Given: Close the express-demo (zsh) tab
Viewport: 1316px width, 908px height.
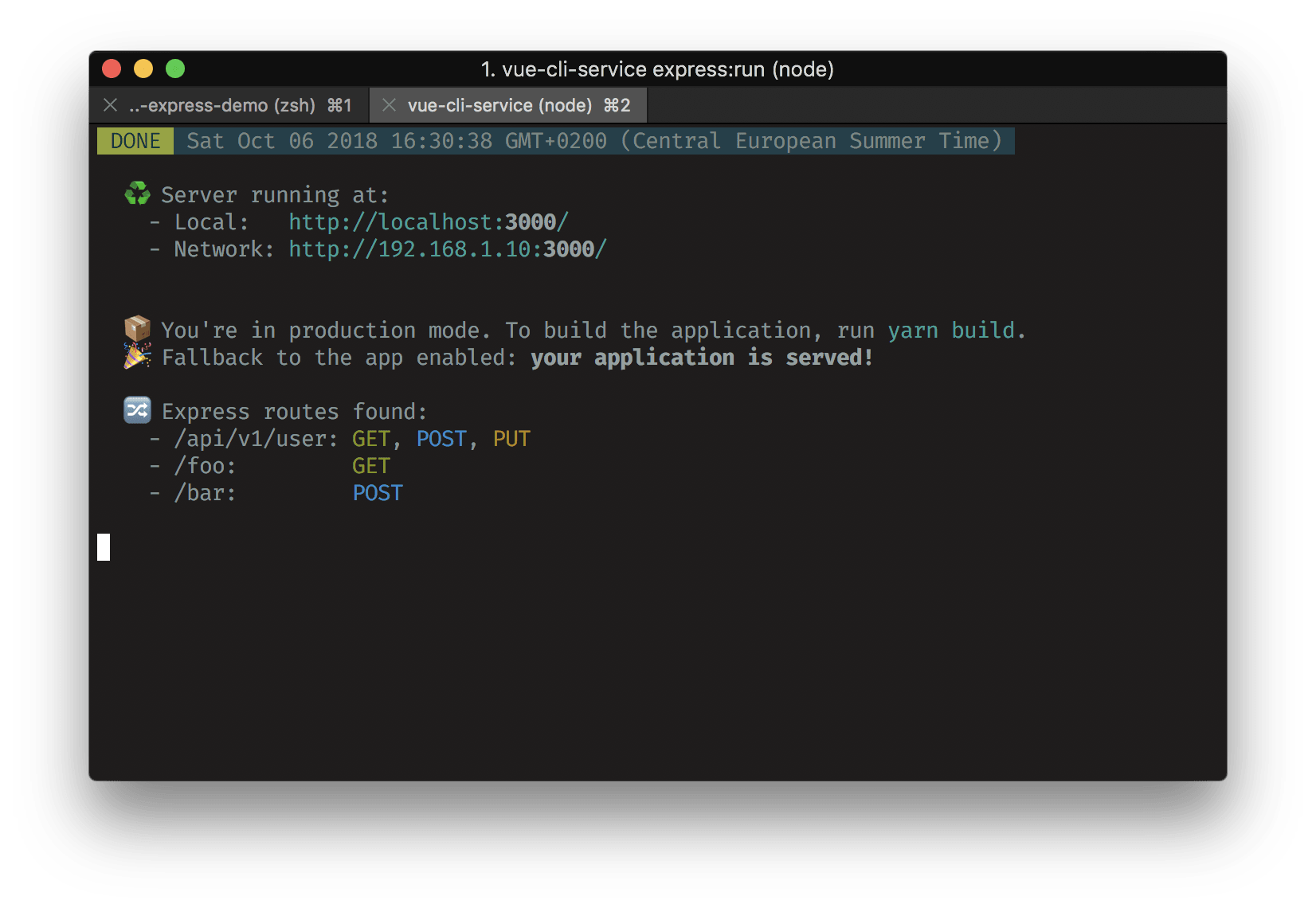Looking at the screenshot, I should pos(111,105).
